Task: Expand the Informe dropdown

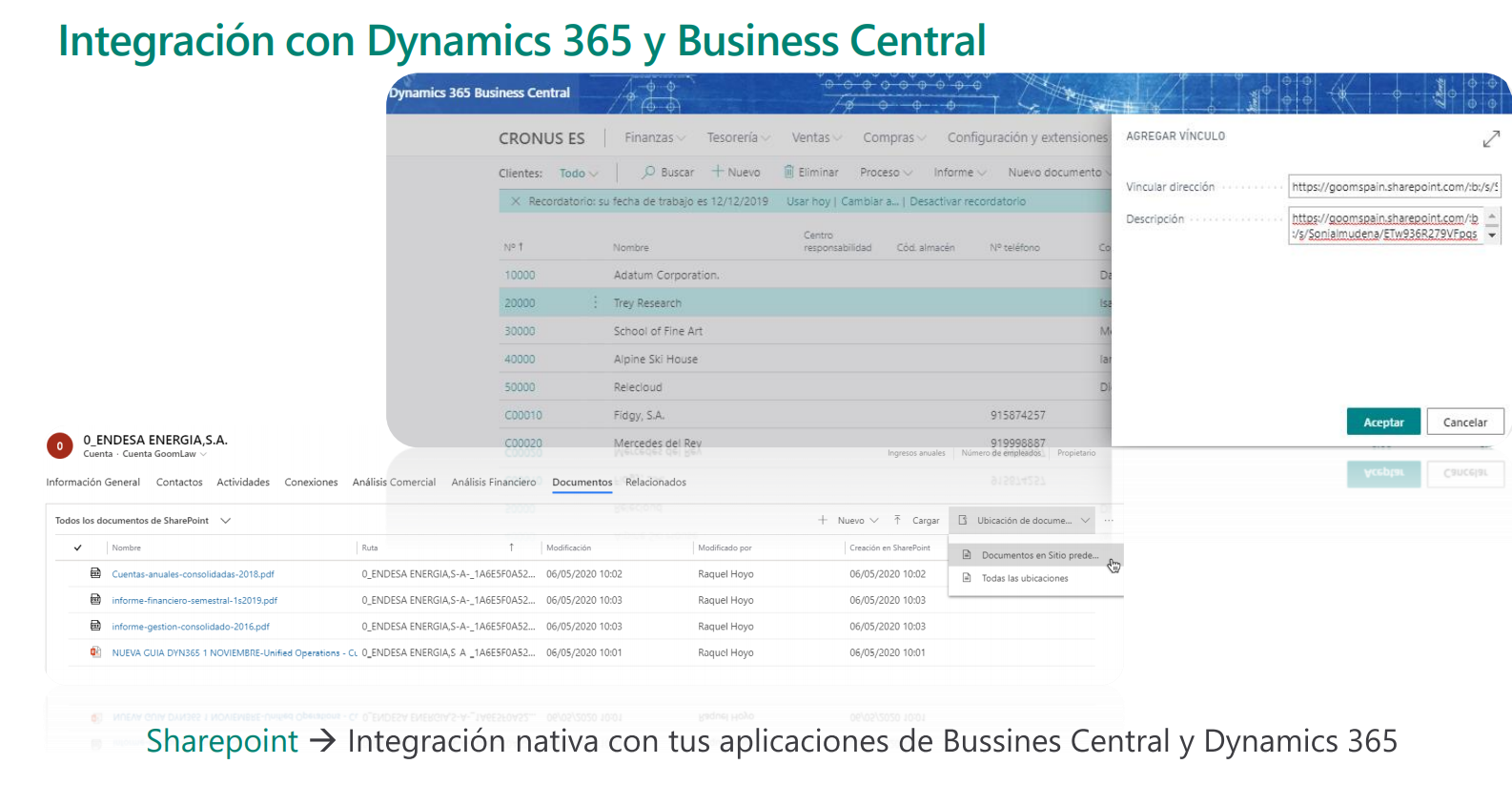Action: click(960, 173)
